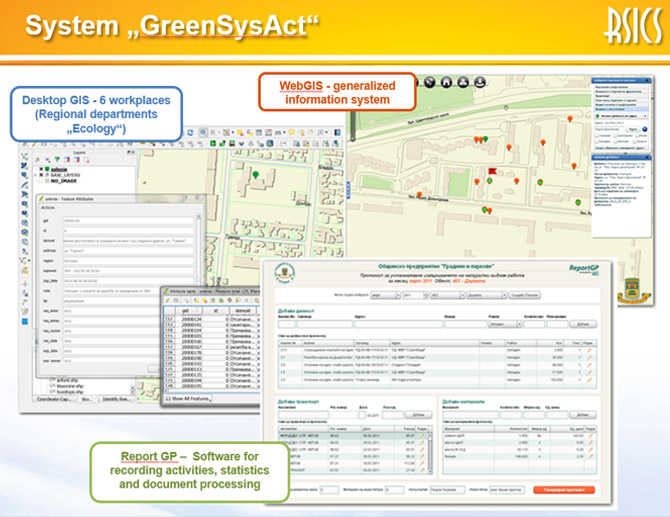670x517 pixels.
Task: Click the municipal crest logo in ReportGP header
Action: click(285, 273)
